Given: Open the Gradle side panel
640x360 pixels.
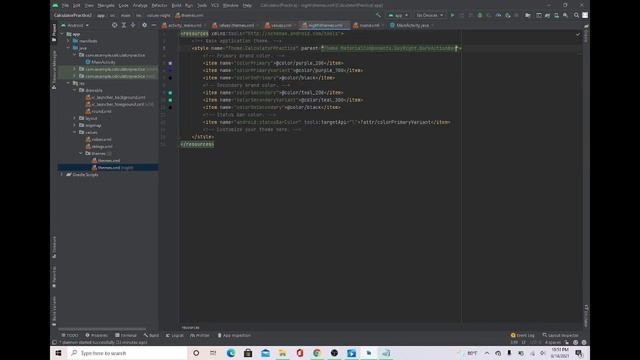Looking at the screenshot, I should [x=586, y=33].
